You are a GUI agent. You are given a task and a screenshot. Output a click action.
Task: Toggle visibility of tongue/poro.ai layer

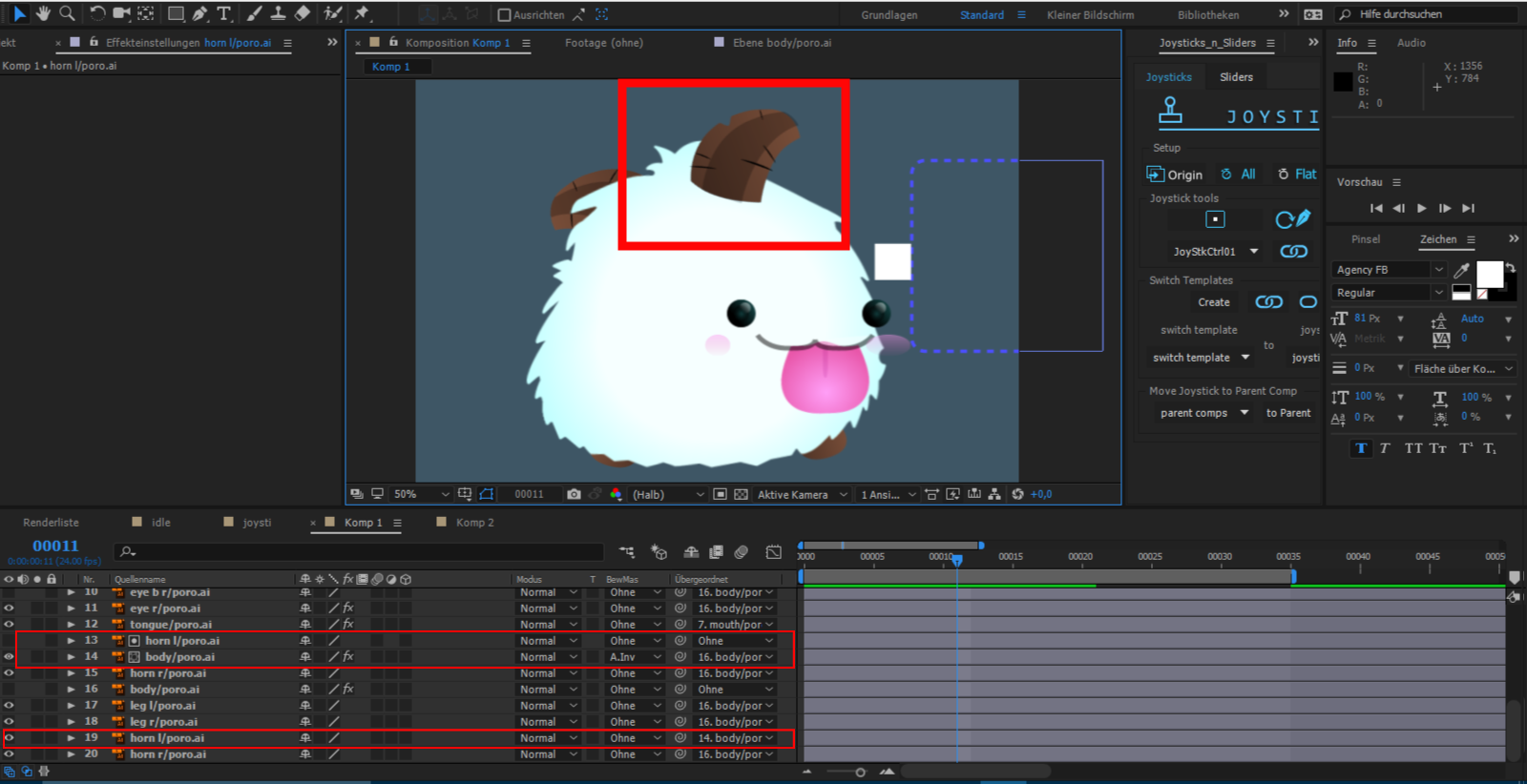point(9,625)
